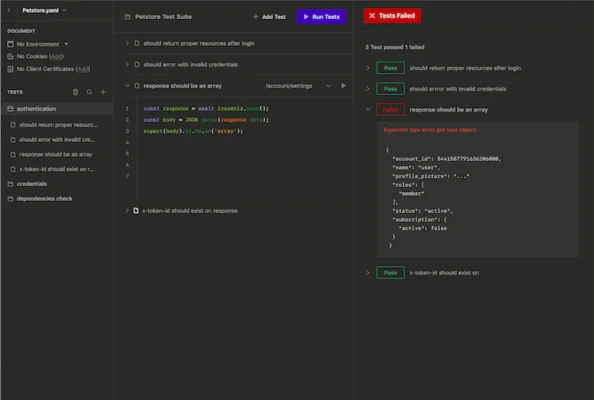Run the single test with the play icon
Image resolution: width=594 pixels, height=400 pixels.
[x=343, y=86]
